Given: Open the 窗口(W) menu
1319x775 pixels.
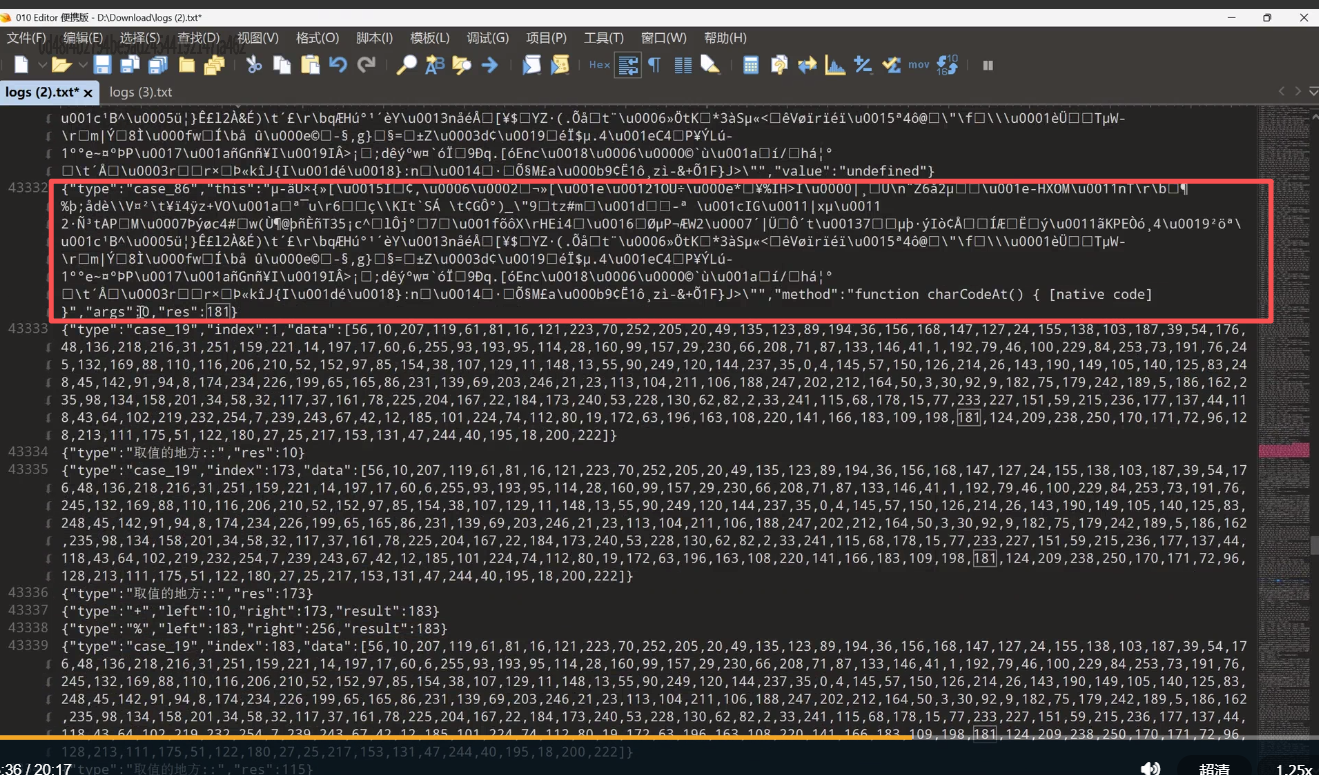Looking at the screenshot, I should [664, 38].
